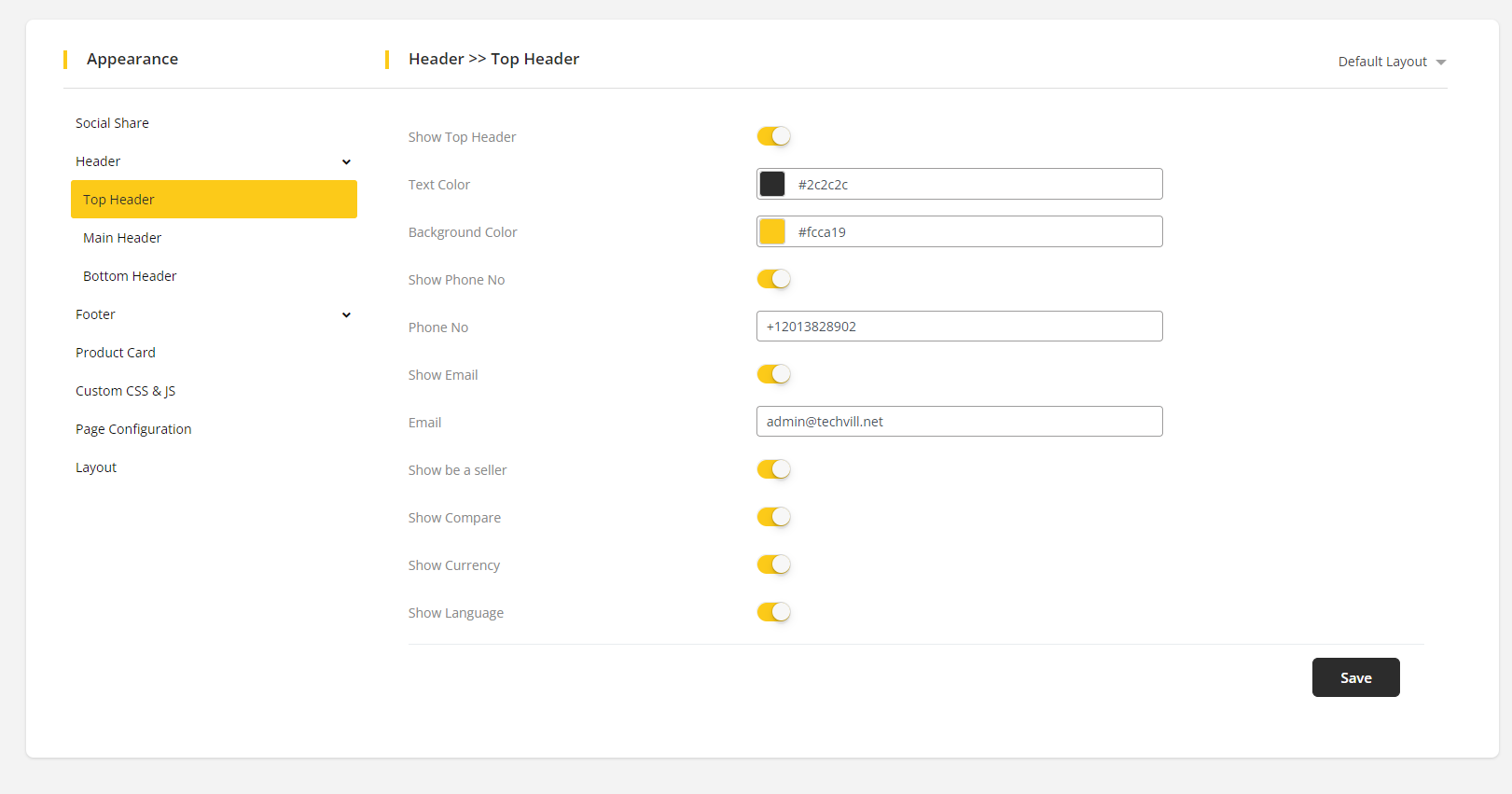
Task: Disable the Show Phone No switch
Action: [x=773, y=279]
